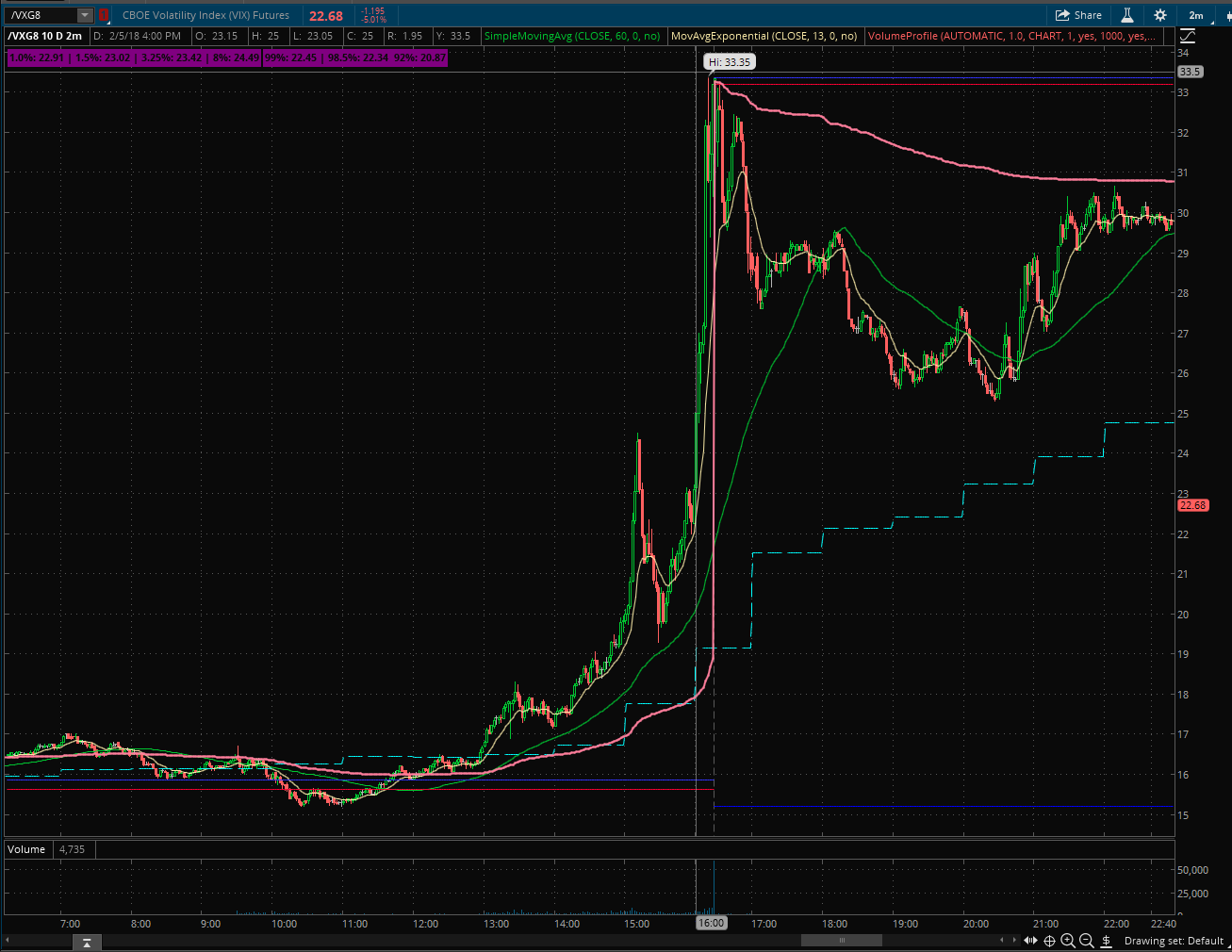Image resolution: width=1232 pixels, height=952 pixels.
Task: Click the red alert badge beside symbol
Action: tap(104, 15)
